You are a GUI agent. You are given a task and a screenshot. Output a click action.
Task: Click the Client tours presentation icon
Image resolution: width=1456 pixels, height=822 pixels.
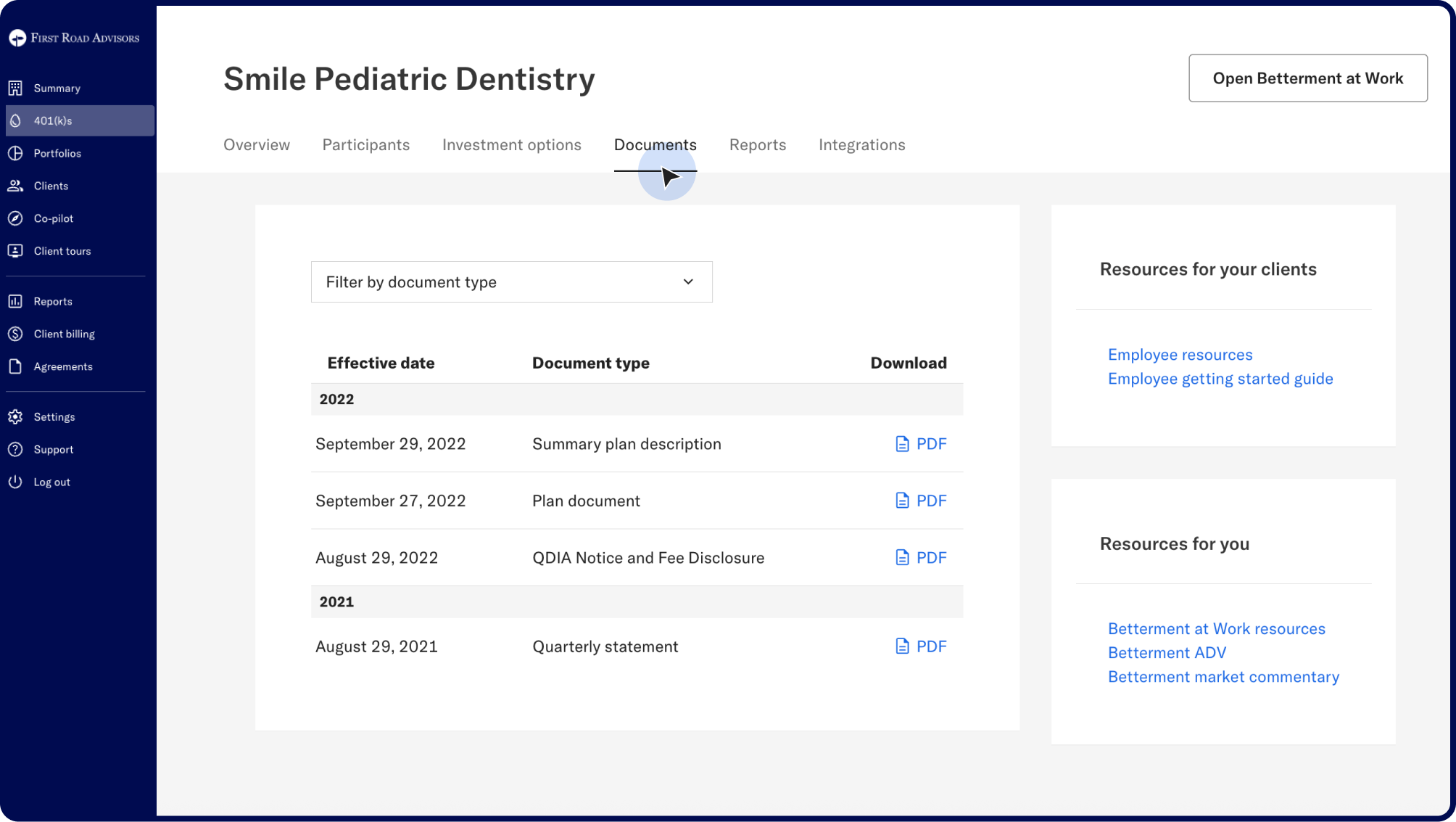tap(15, 251)
